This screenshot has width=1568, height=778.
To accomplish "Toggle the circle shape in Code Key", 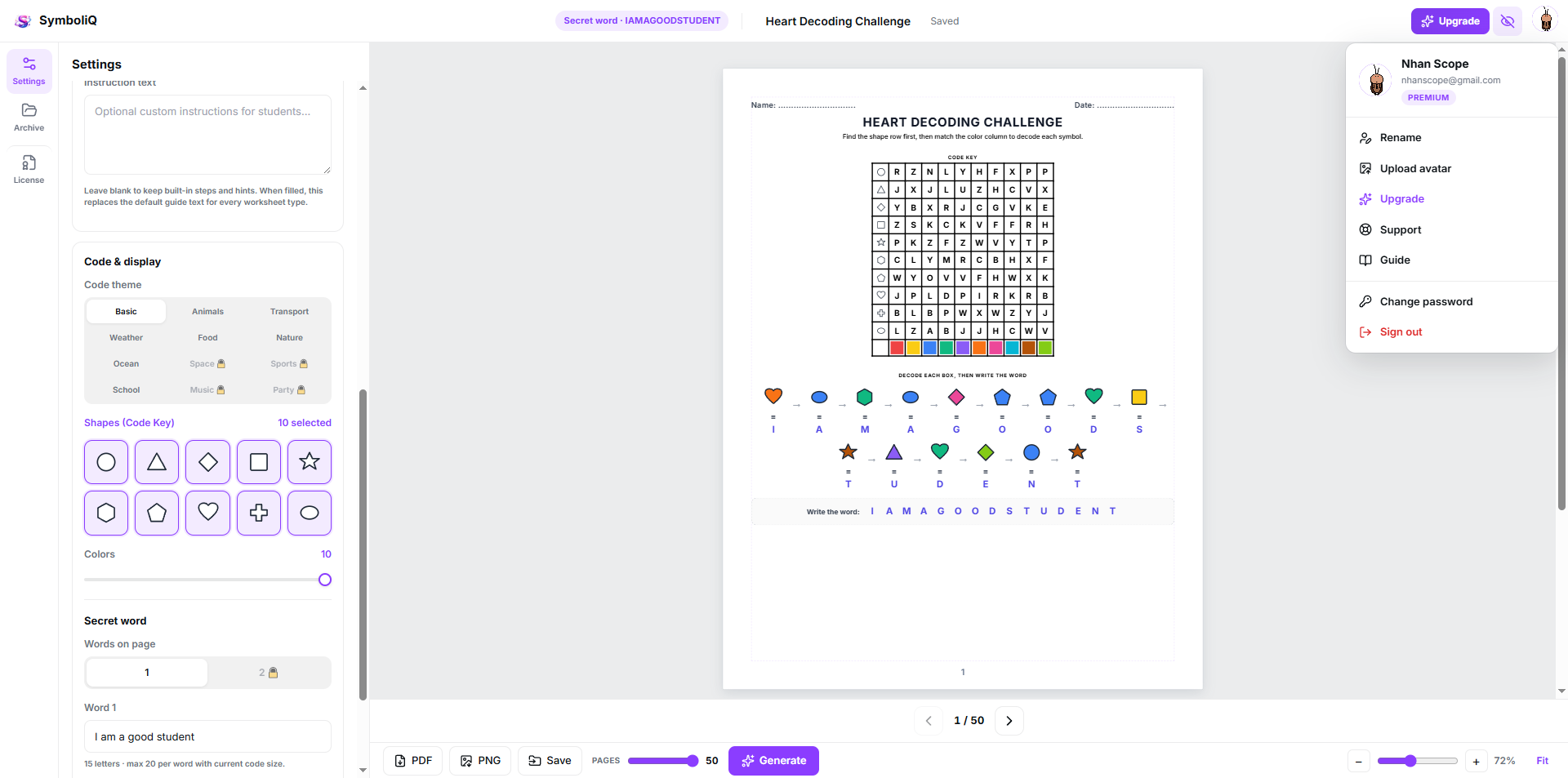I will [x=106, y=462].
